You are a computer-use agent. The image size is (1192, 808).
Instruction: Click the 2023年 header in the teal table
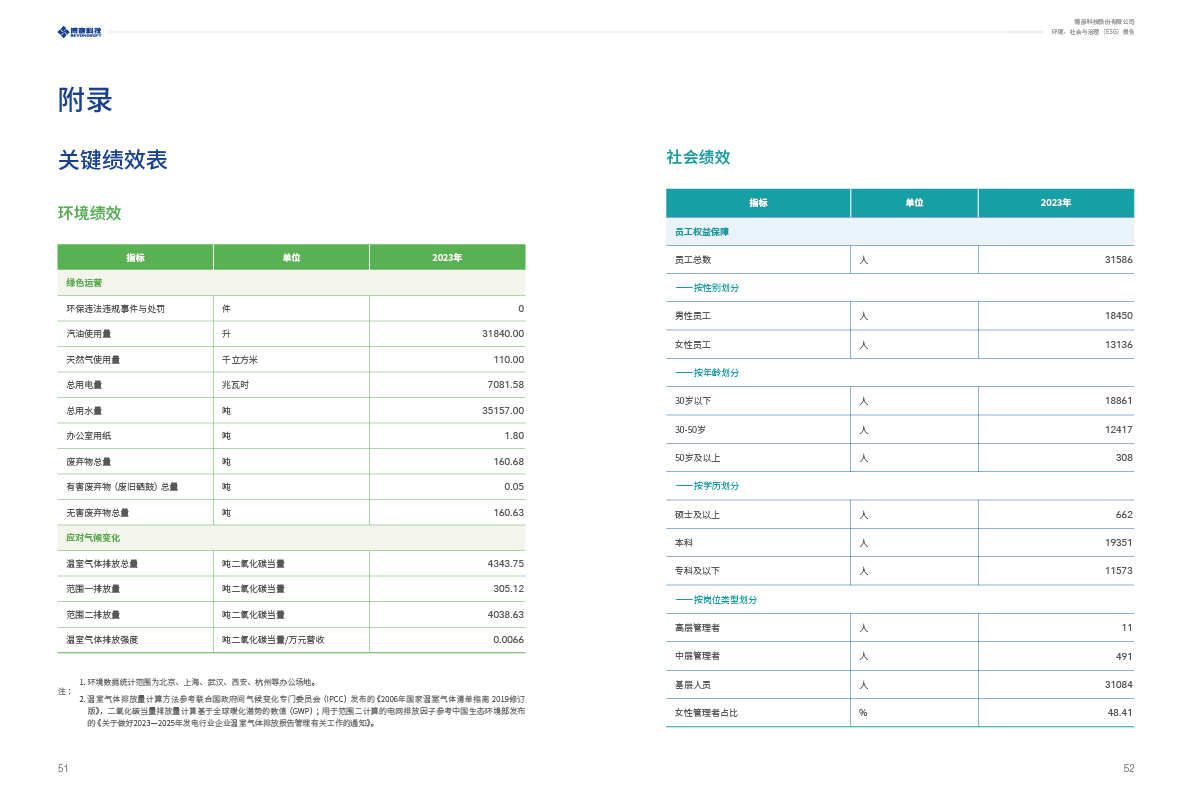[x=1055, y=203]
